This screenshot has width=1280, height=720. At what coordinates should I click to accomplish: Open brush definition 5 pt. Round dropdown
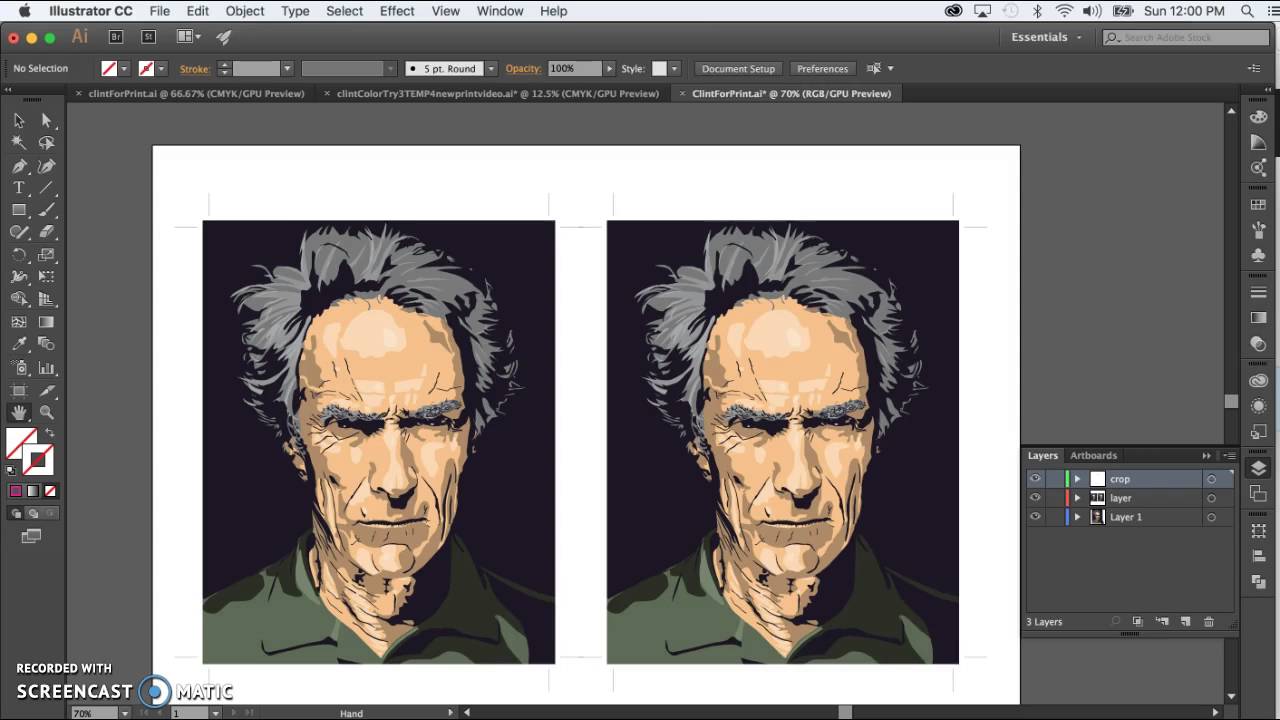(x=490, y=69)
